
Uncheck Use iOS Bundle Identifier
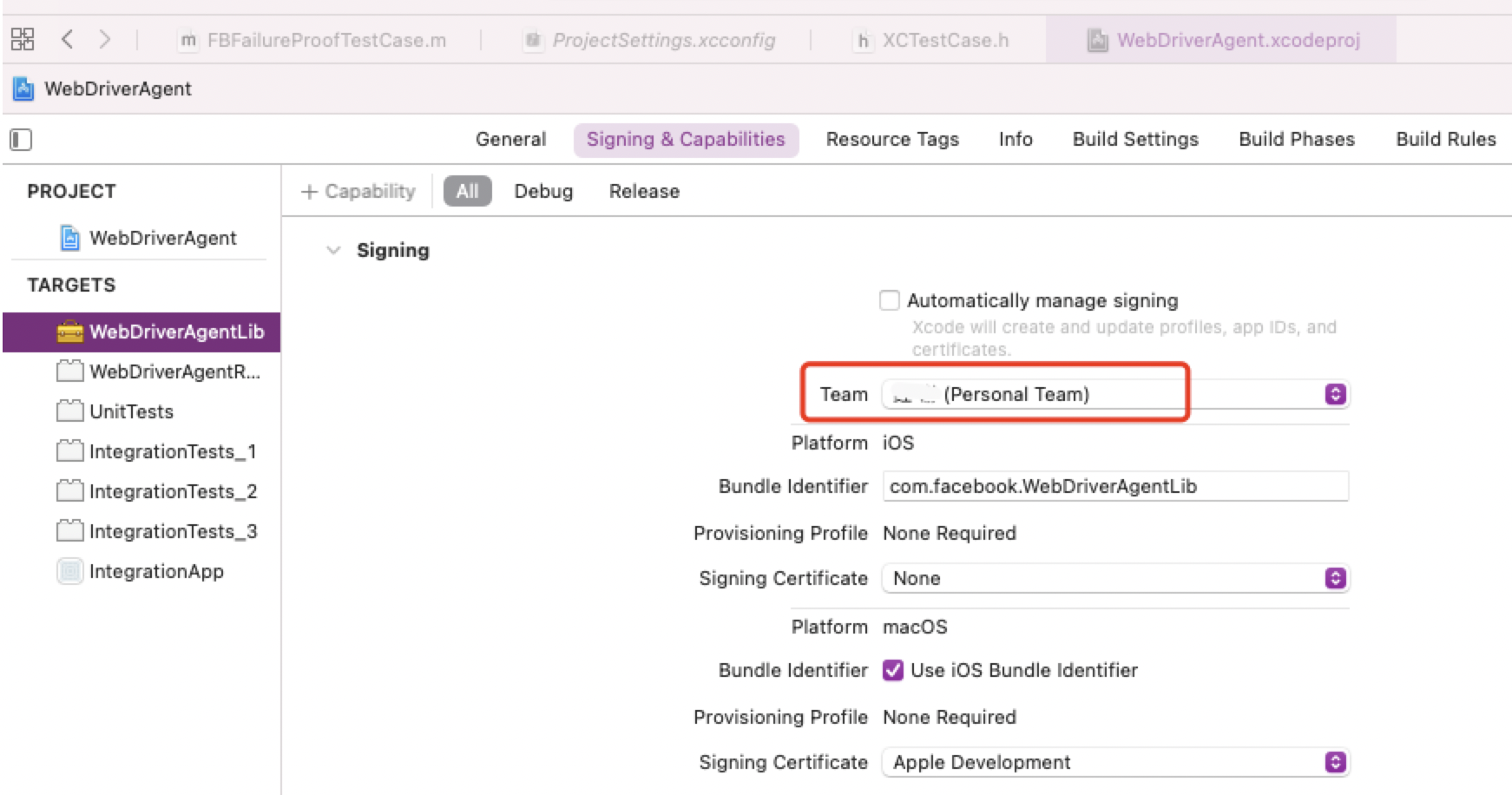click(893, 670)
